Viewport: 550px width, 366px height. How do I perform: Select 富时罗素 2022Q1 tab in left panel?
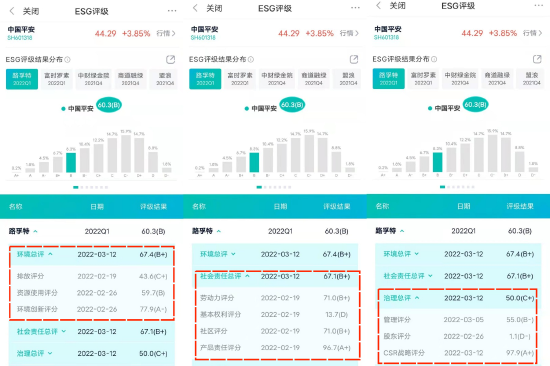(57, 79)
